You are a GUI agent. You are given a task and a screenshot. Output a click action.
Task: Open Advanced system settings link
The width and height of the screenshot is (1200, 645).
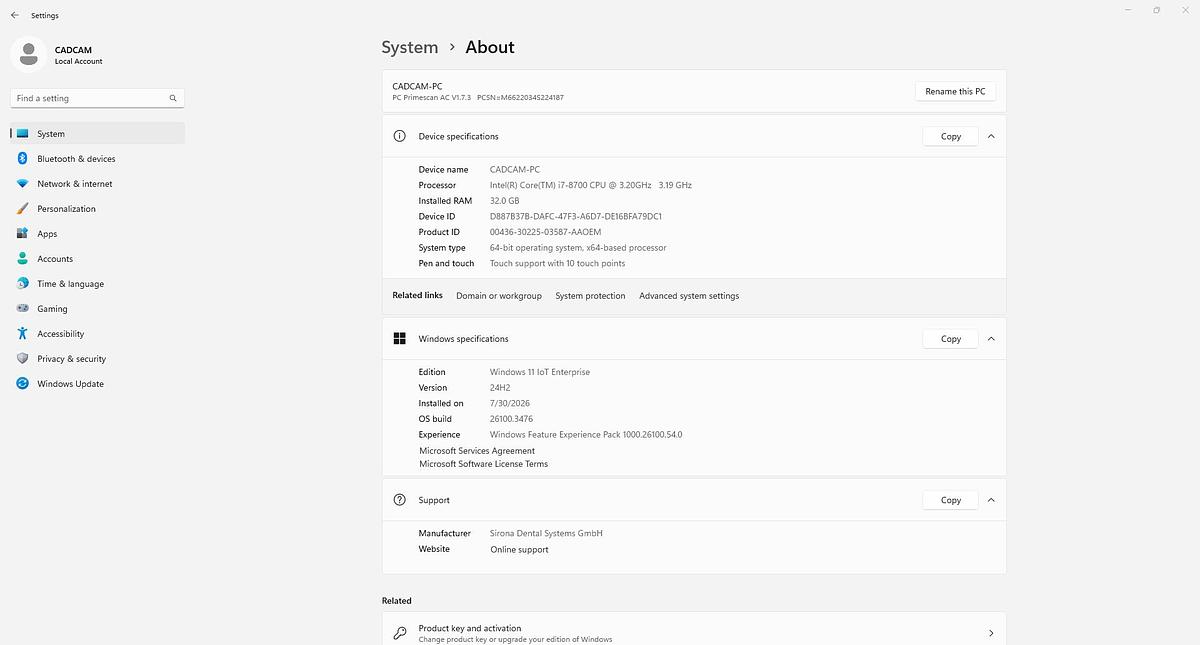(x=689, y=296)
